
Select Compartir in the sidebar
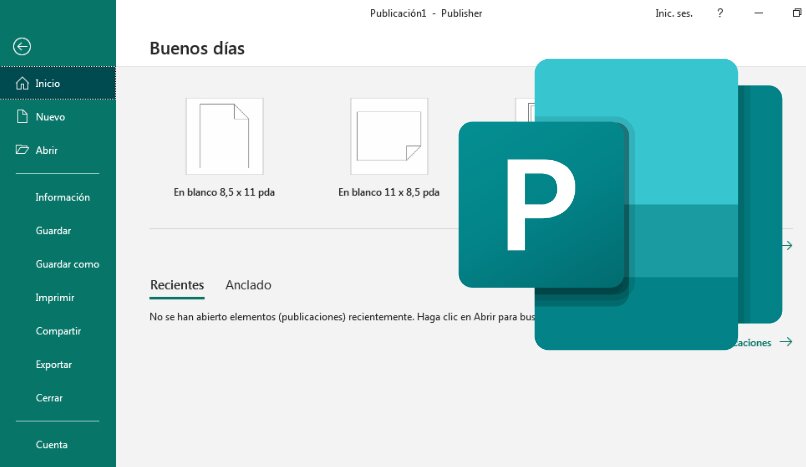58,331
